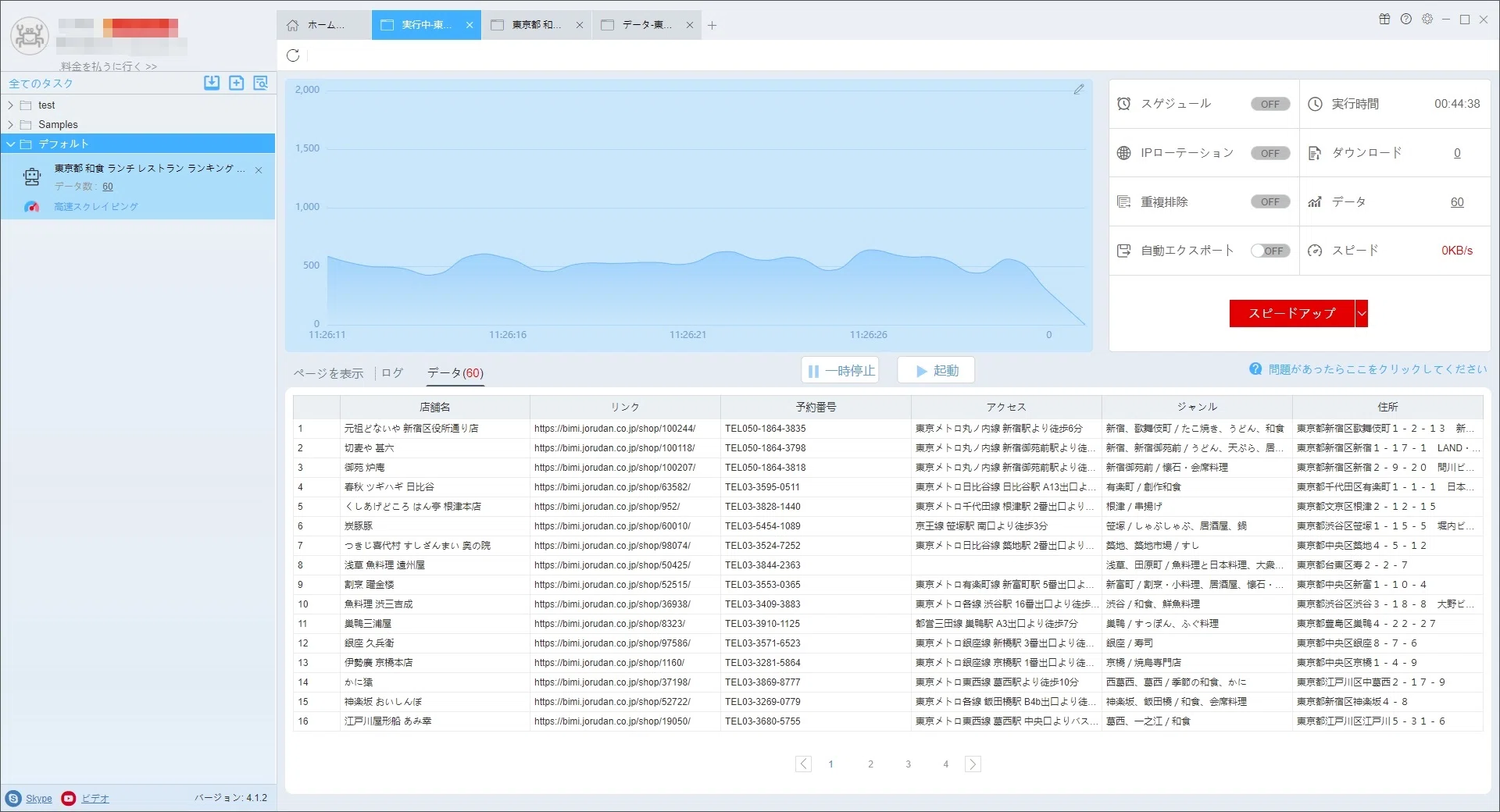Viewport: 1500px width, 812px height.
Task: Switch to the ホーム tab
Action: pos(324,25)
